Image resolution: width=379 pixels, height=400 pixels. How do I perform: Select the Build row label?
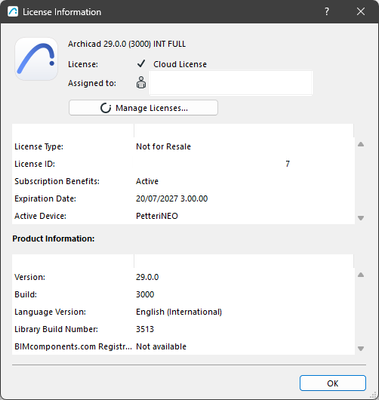tap(26, 295)
